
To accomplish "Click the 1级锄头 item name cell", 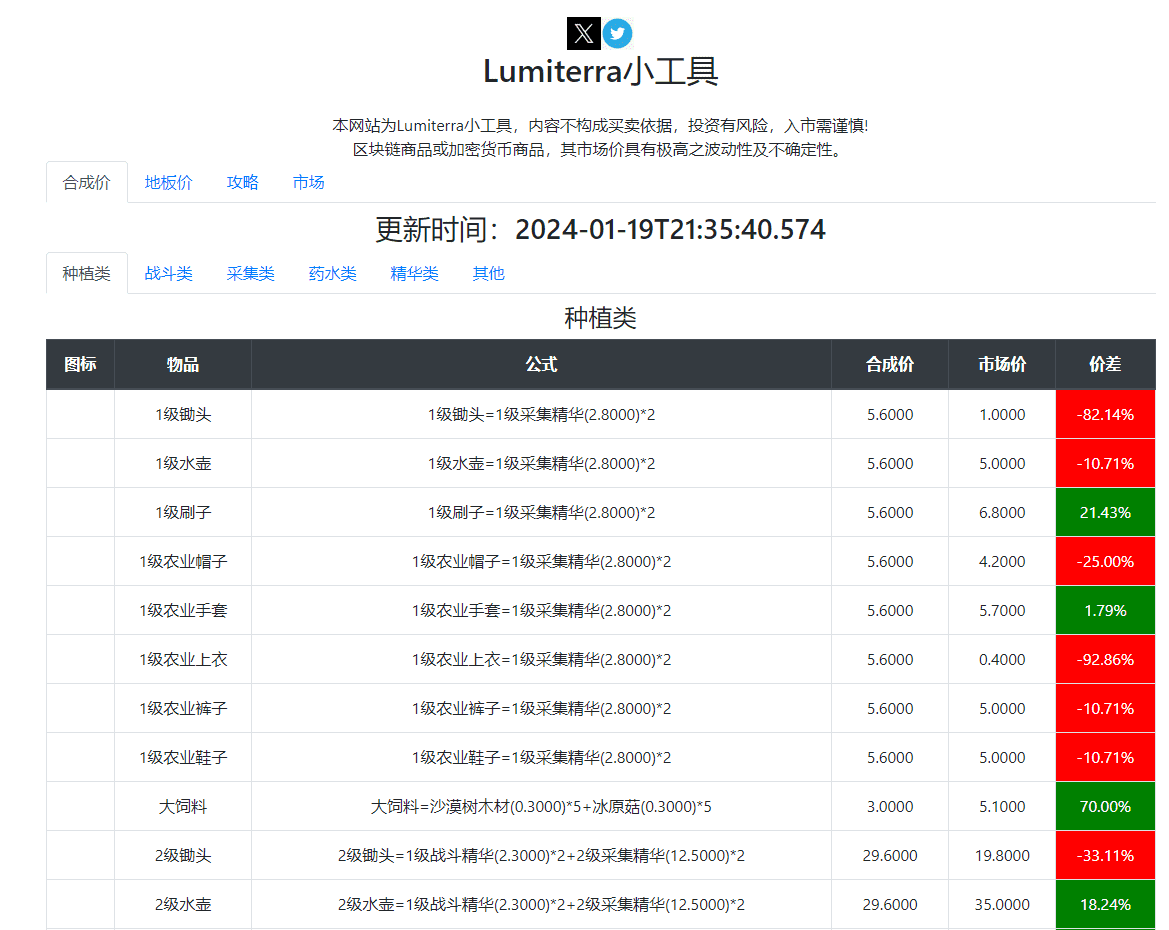I will tap(183, 414).
